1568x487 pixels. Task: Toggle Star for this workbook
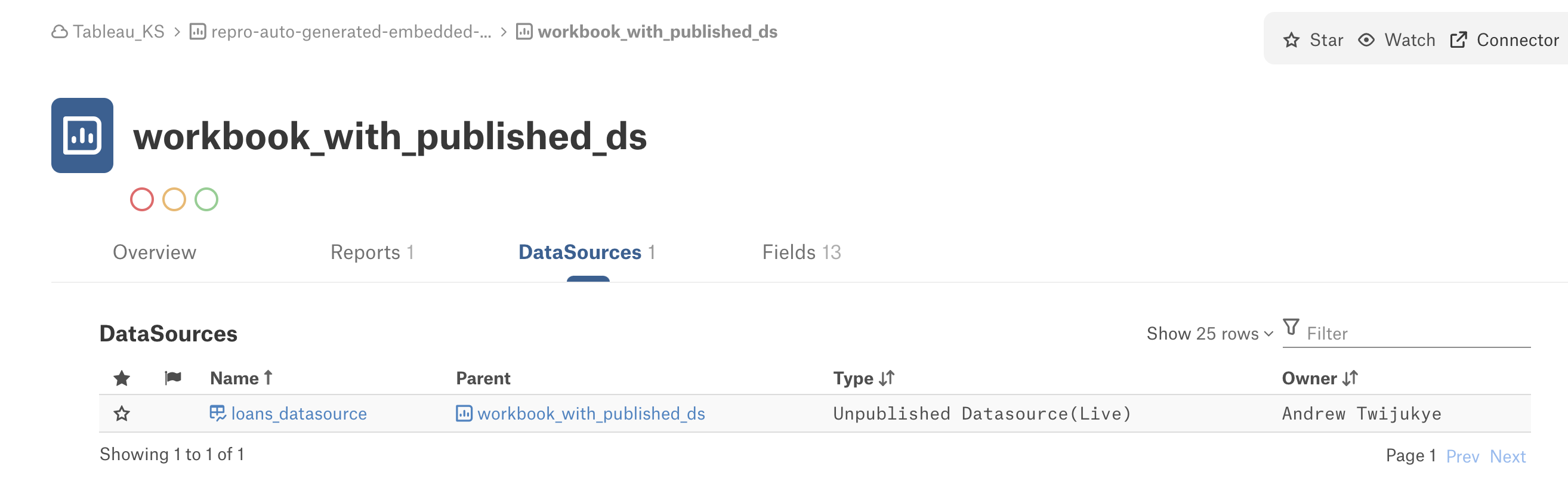(x=1313, y=40)
